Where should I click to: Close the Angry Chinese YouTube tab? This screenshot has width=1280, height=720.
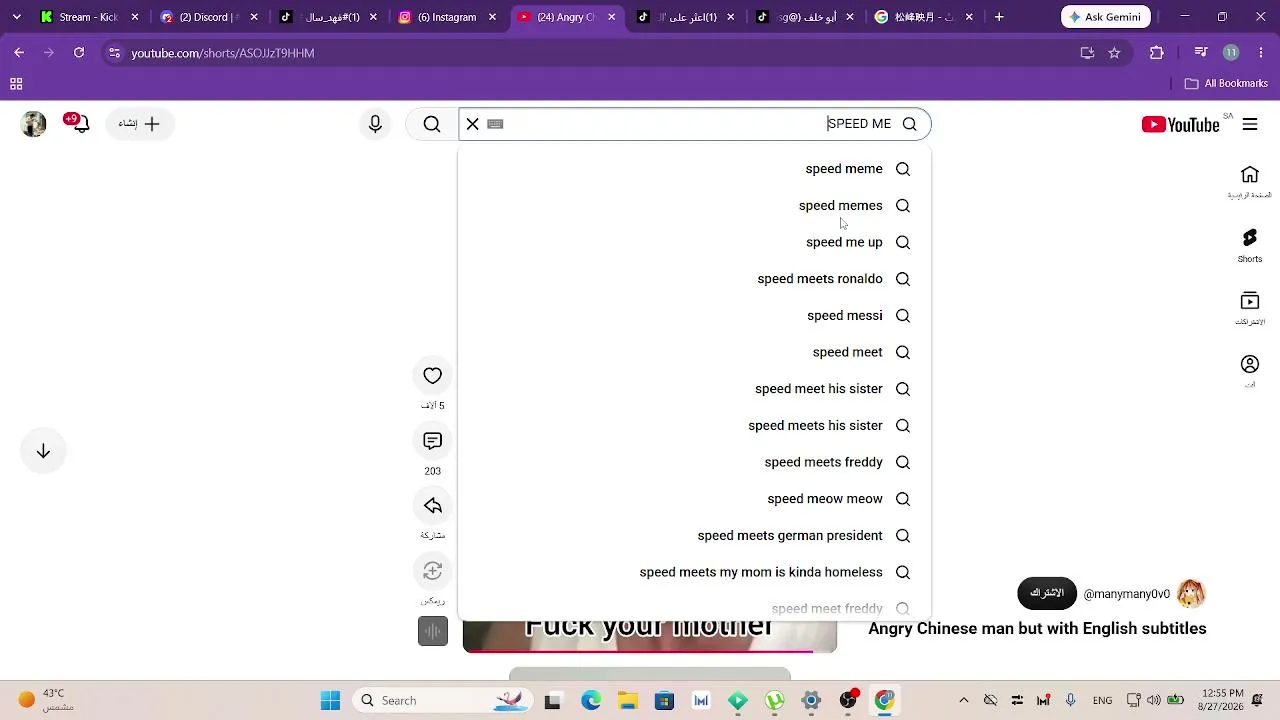pyautogui.click(x=612, y=17)
